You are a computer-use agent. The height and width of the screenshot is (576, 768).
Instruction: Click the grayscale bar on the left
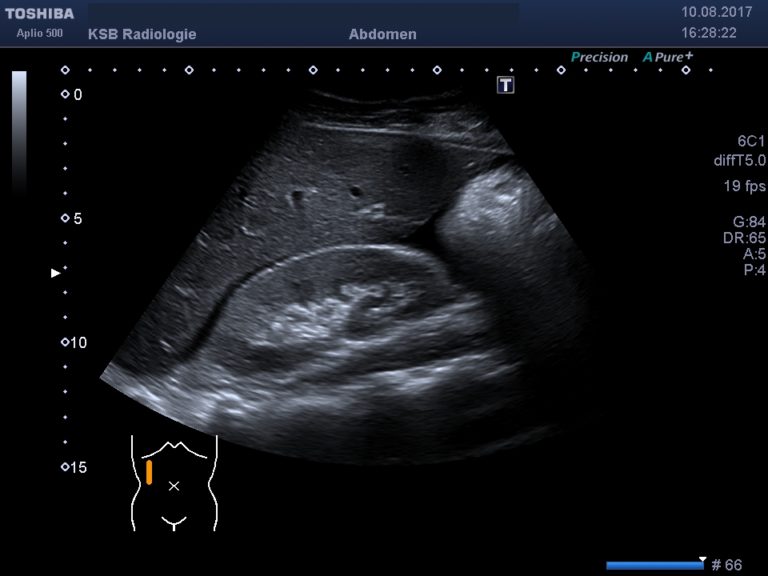point(19,130)
